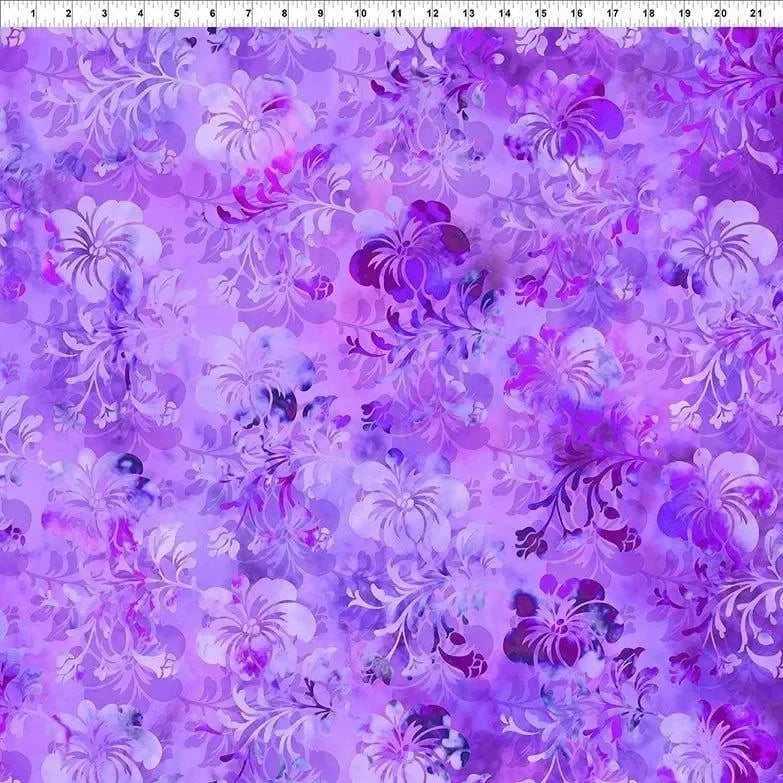
Task: Select ruler marking number 9
Action: [321, 14]
